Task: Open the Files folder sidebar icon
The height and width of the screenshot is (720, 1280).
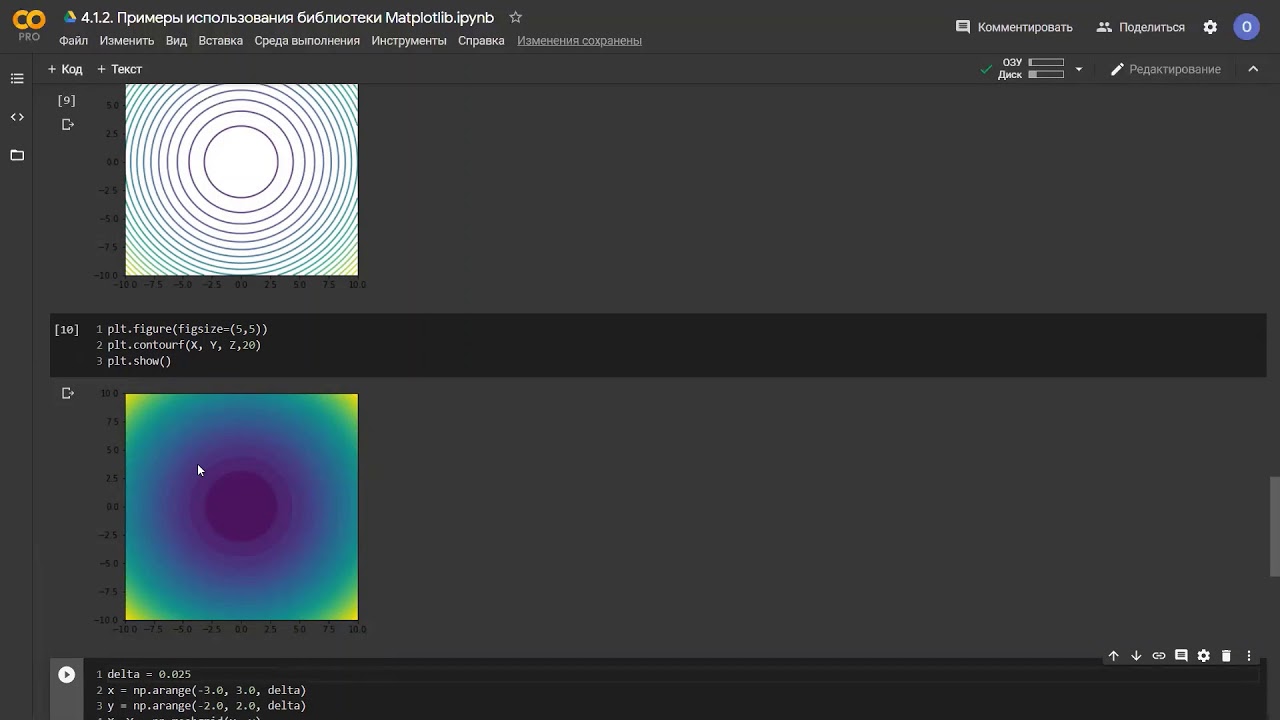Action: tap(17, 155)
